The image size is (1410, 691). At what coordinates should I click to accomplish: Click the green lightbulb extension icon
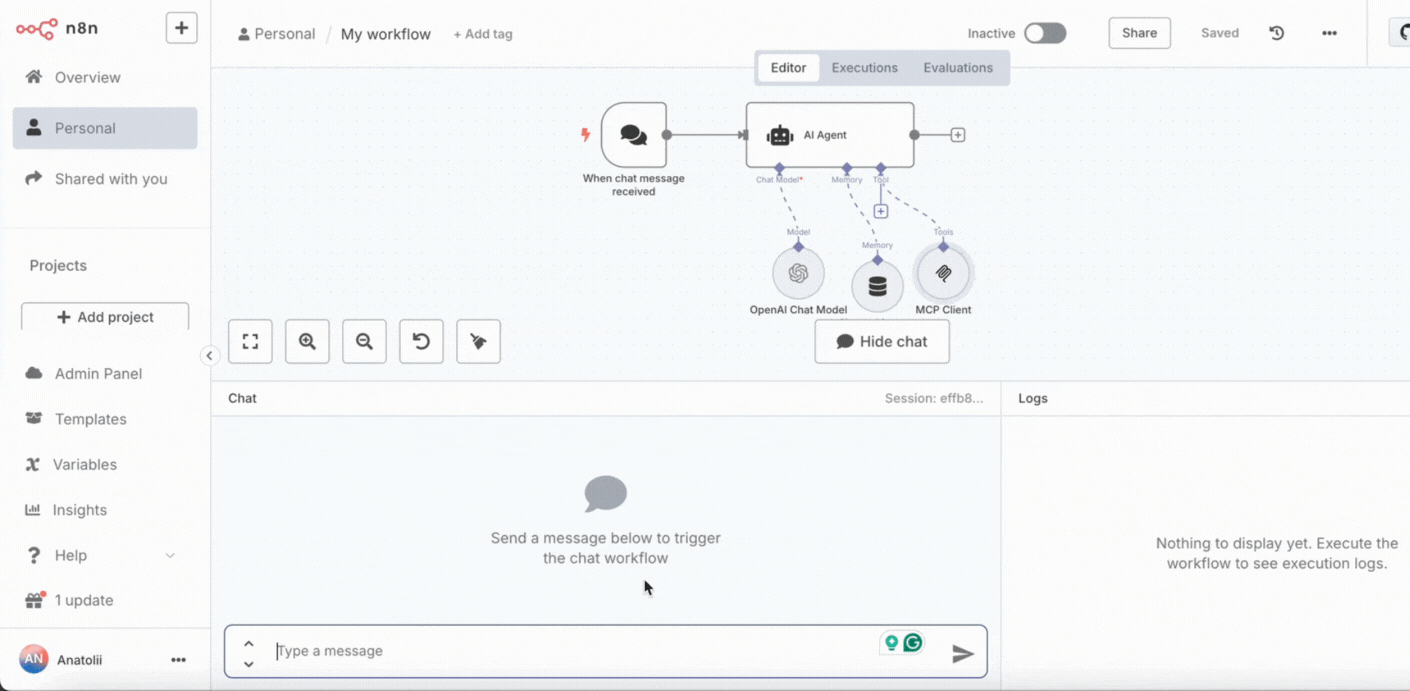[x=891, y=643]
